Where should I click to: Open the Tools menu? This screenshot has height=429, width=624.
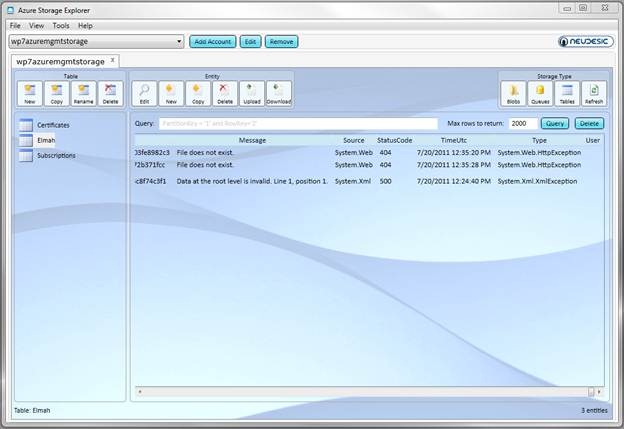coord(61,25)
